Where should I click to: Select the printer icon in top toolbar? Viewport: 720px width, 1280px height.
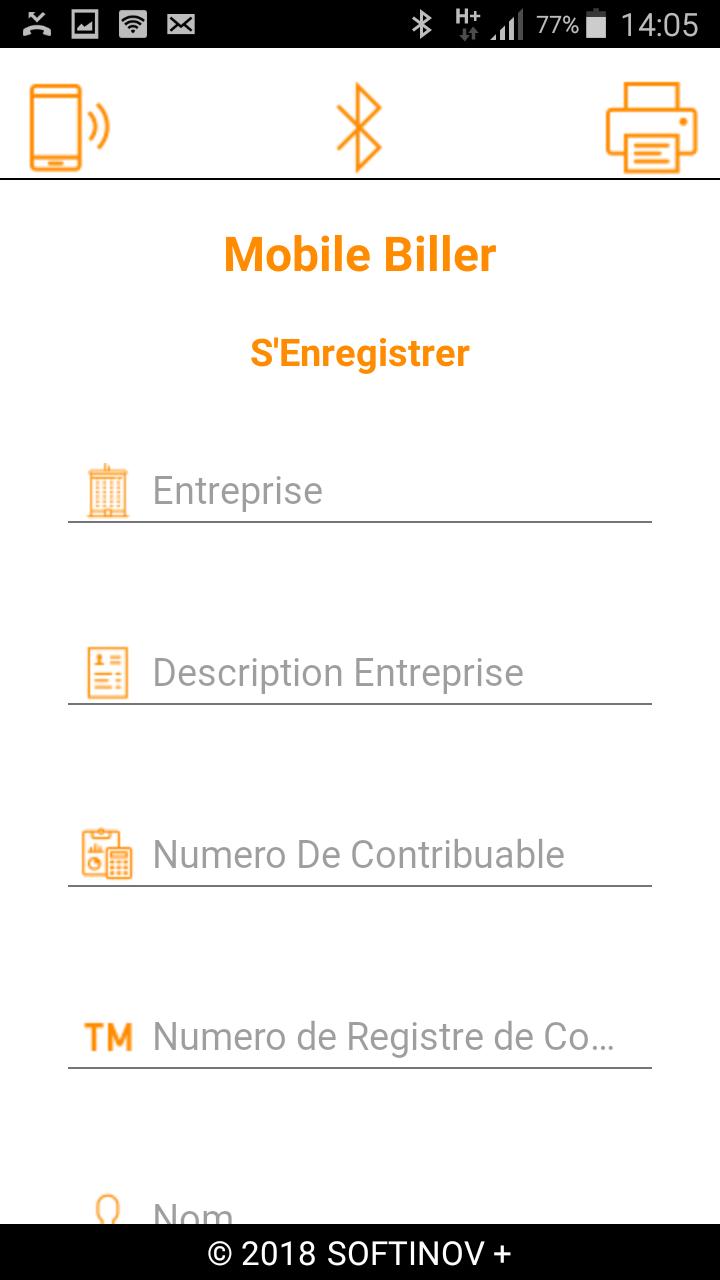point(650,127)
